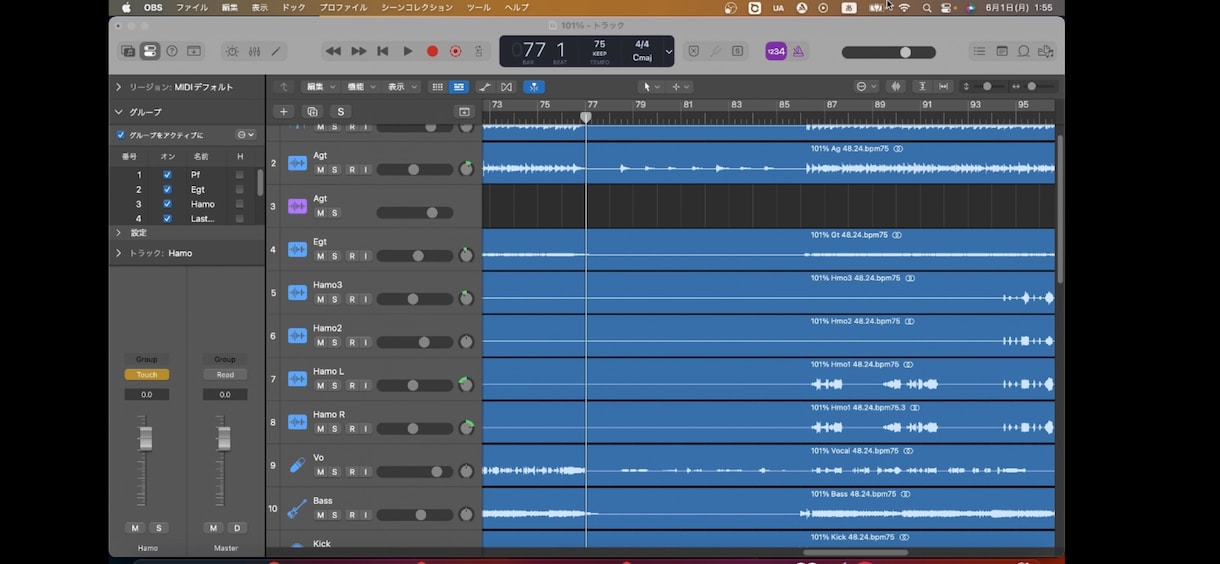Go to beginning of project

[x=383, y=51]
